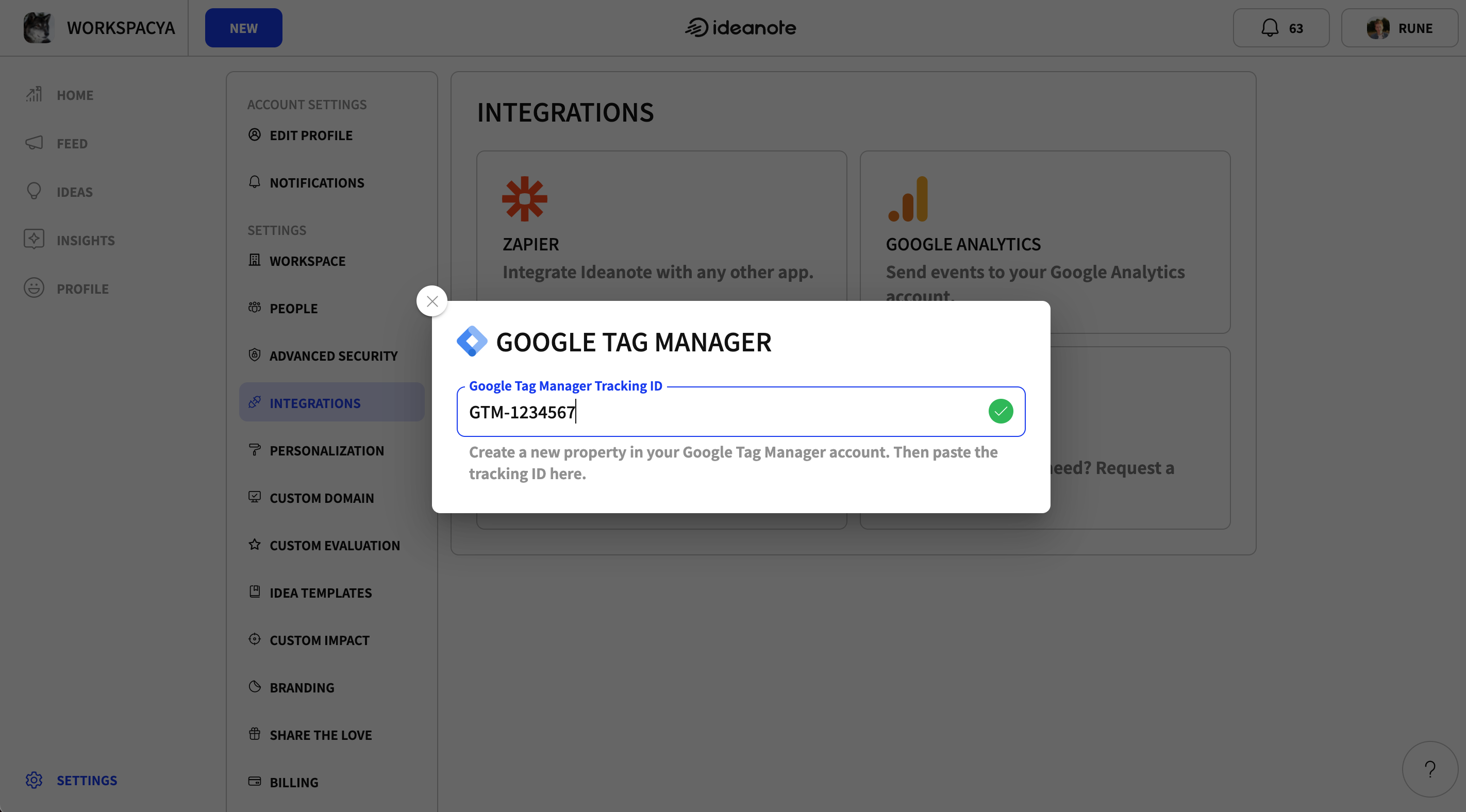
Task: Open the Advanced Security shield icon
Action: [x=255, y=354]
